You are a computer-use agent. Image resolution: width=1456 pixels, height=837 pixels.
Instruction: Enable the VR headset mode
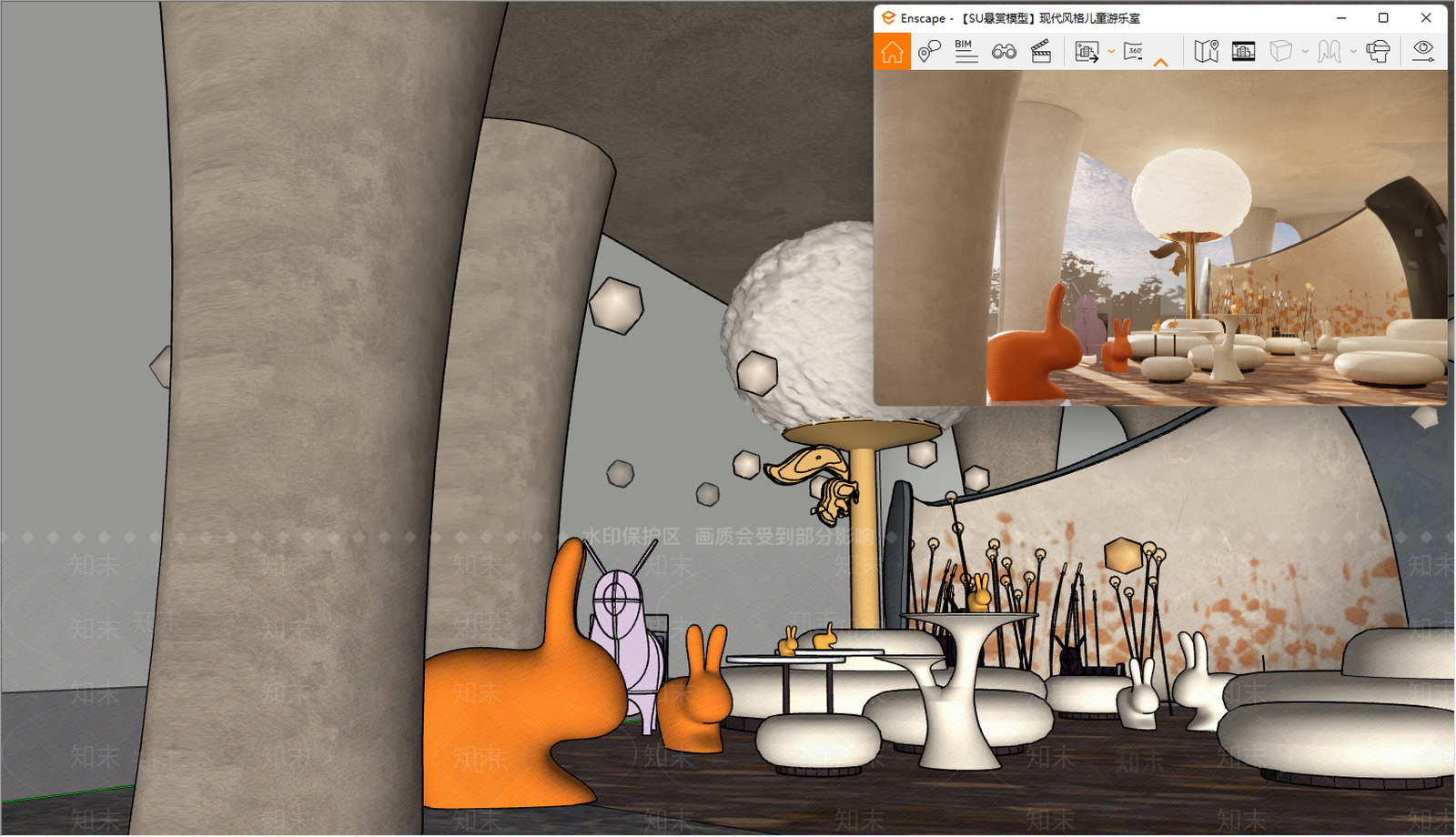1379,52
